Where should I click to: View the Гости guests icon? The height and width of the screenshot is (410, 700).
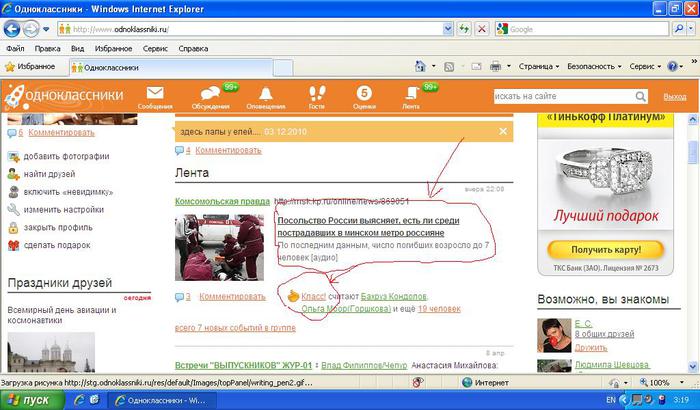(x=317, y=95)
